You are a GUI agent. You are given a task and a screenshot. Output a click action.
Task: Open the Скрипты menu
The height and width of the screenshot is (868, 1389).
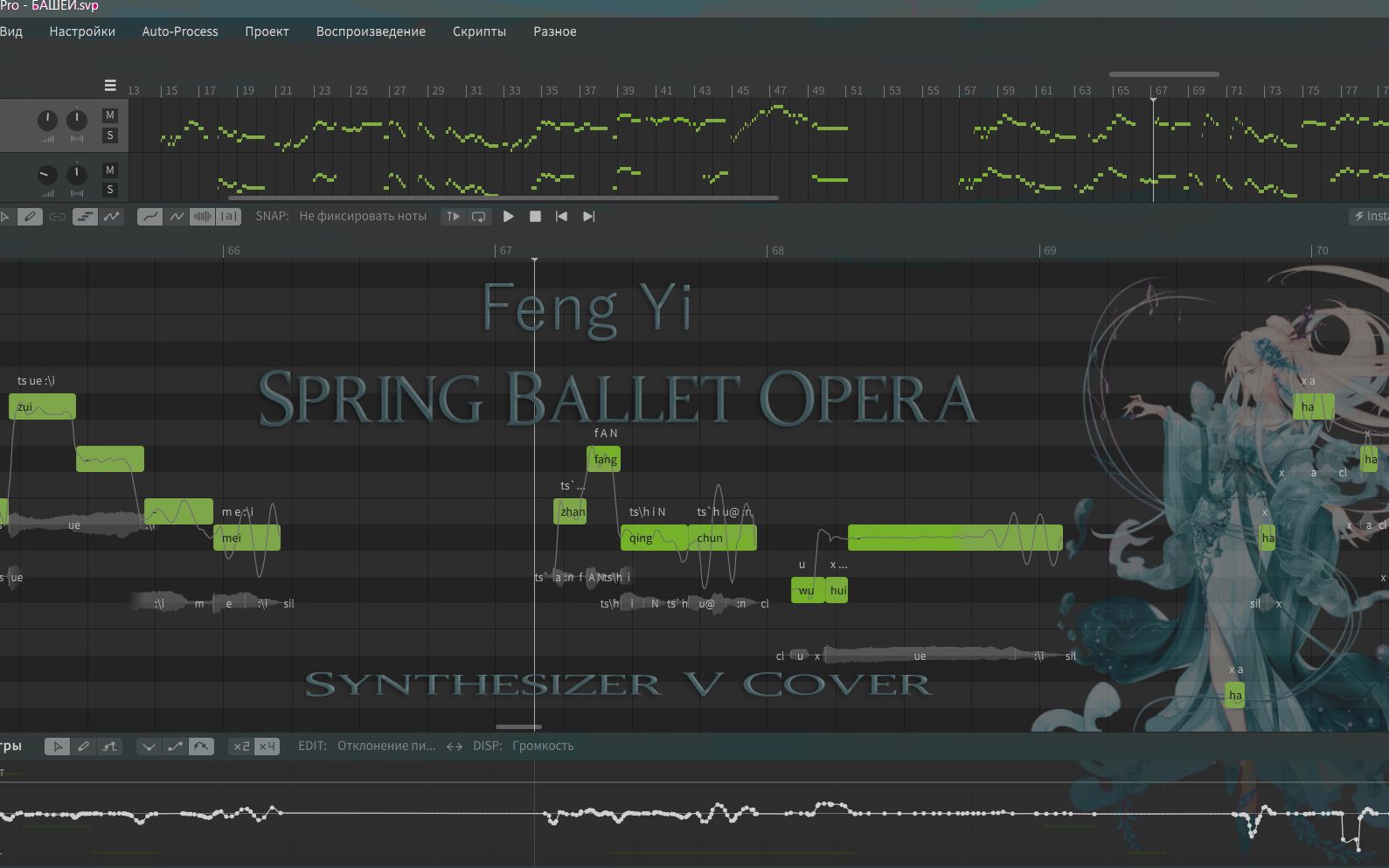[x=479, y=31]
